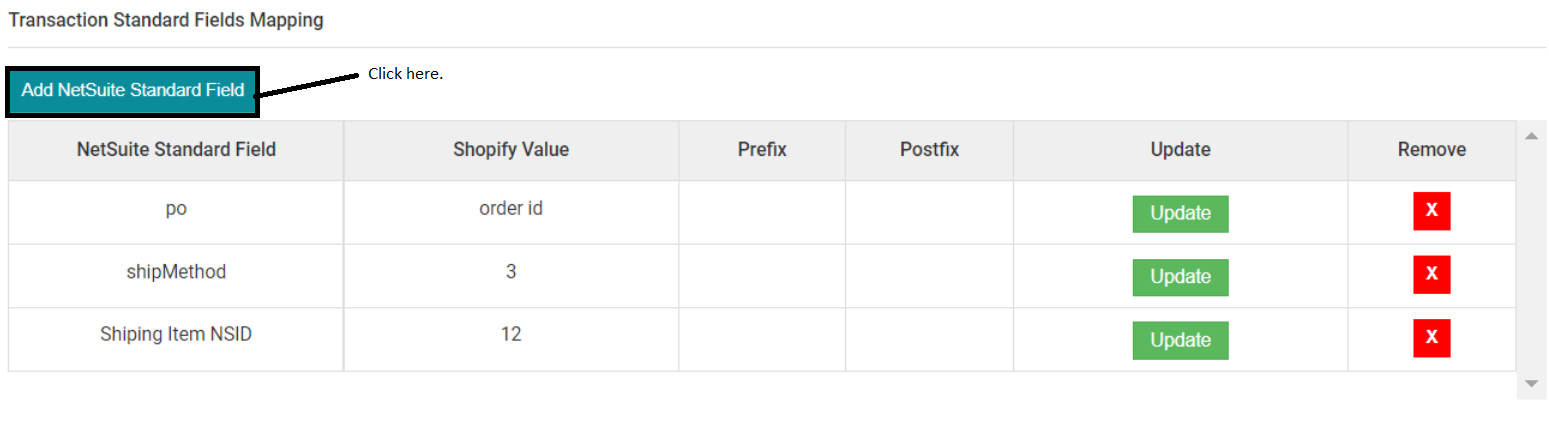Delete the Shiping Item NSID mapping
1549x426 pixels.
pyautogui.click(x=1431, y=339)
